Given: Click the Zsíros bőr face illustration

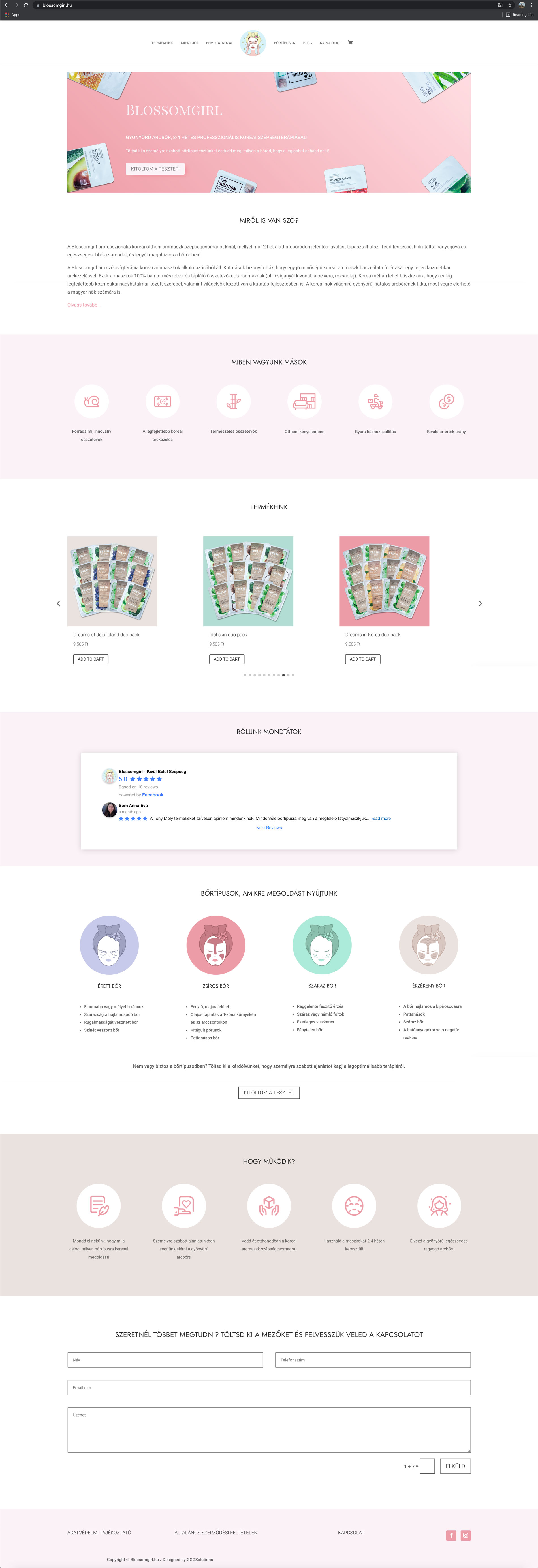Looking at the screenshot, I should click(x=216, y=945).
